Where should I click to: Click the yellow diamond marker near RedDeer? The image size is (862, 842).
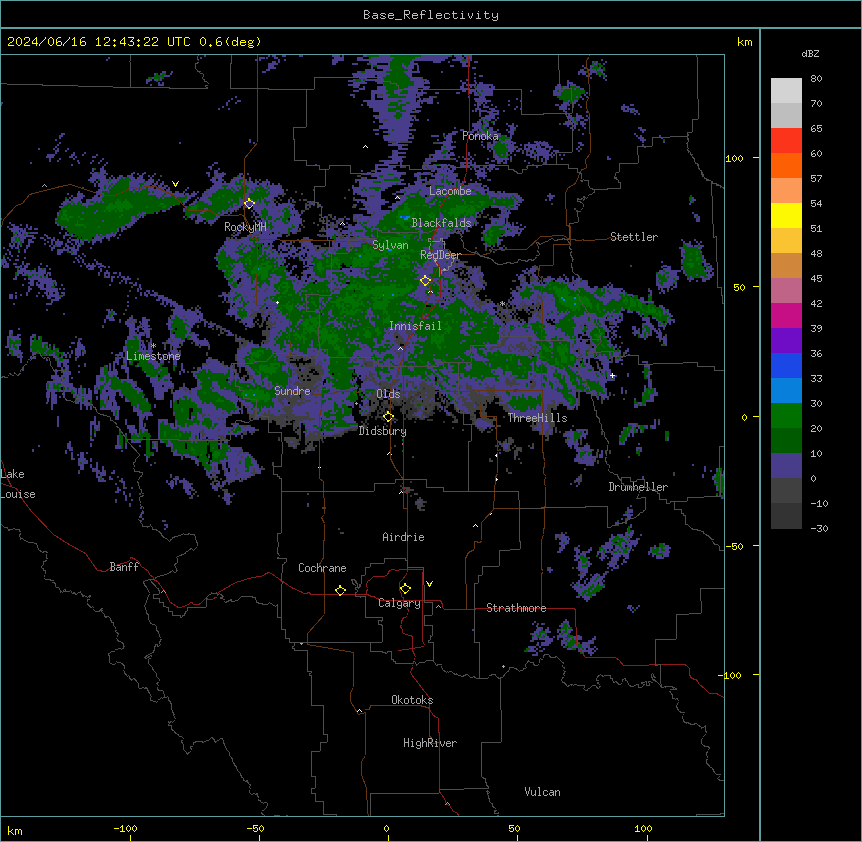tap(425, 280)
